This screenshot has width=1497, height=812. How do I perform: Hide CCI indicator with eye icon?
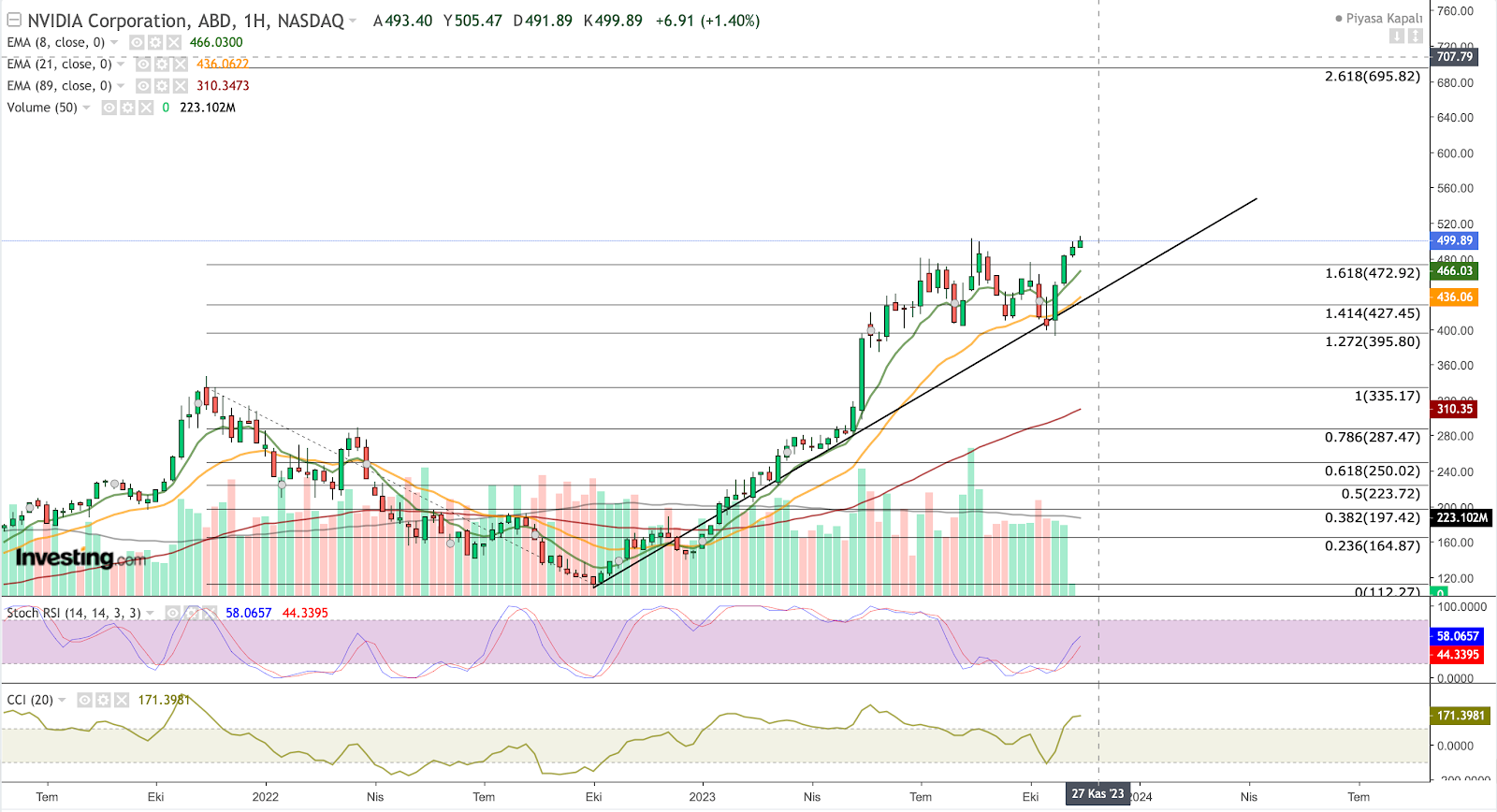(x=85, y=700)
